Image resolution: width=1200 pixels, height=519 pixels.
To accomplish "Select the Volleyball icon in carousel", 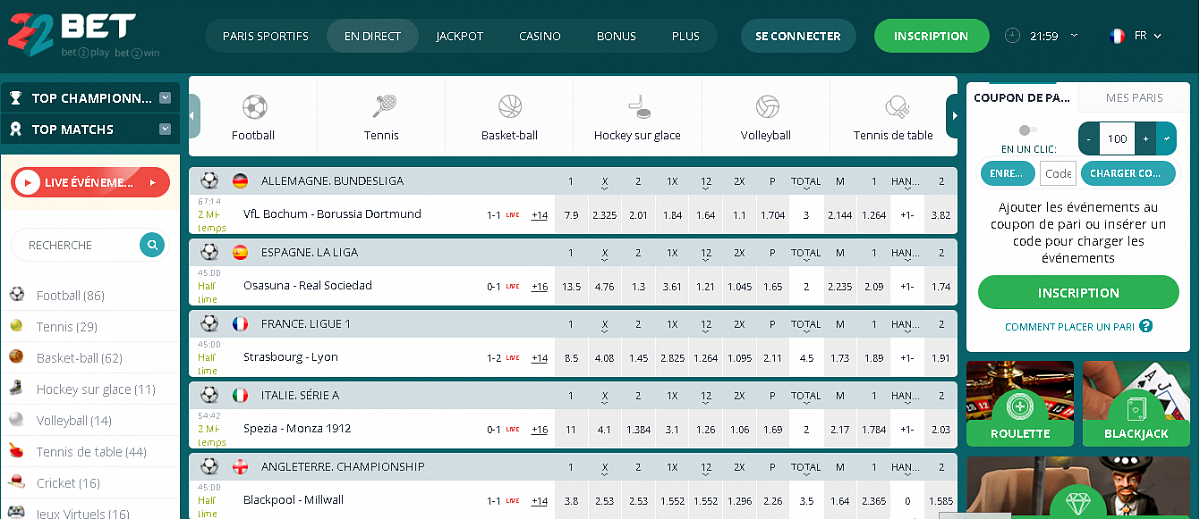I will 767,106.
